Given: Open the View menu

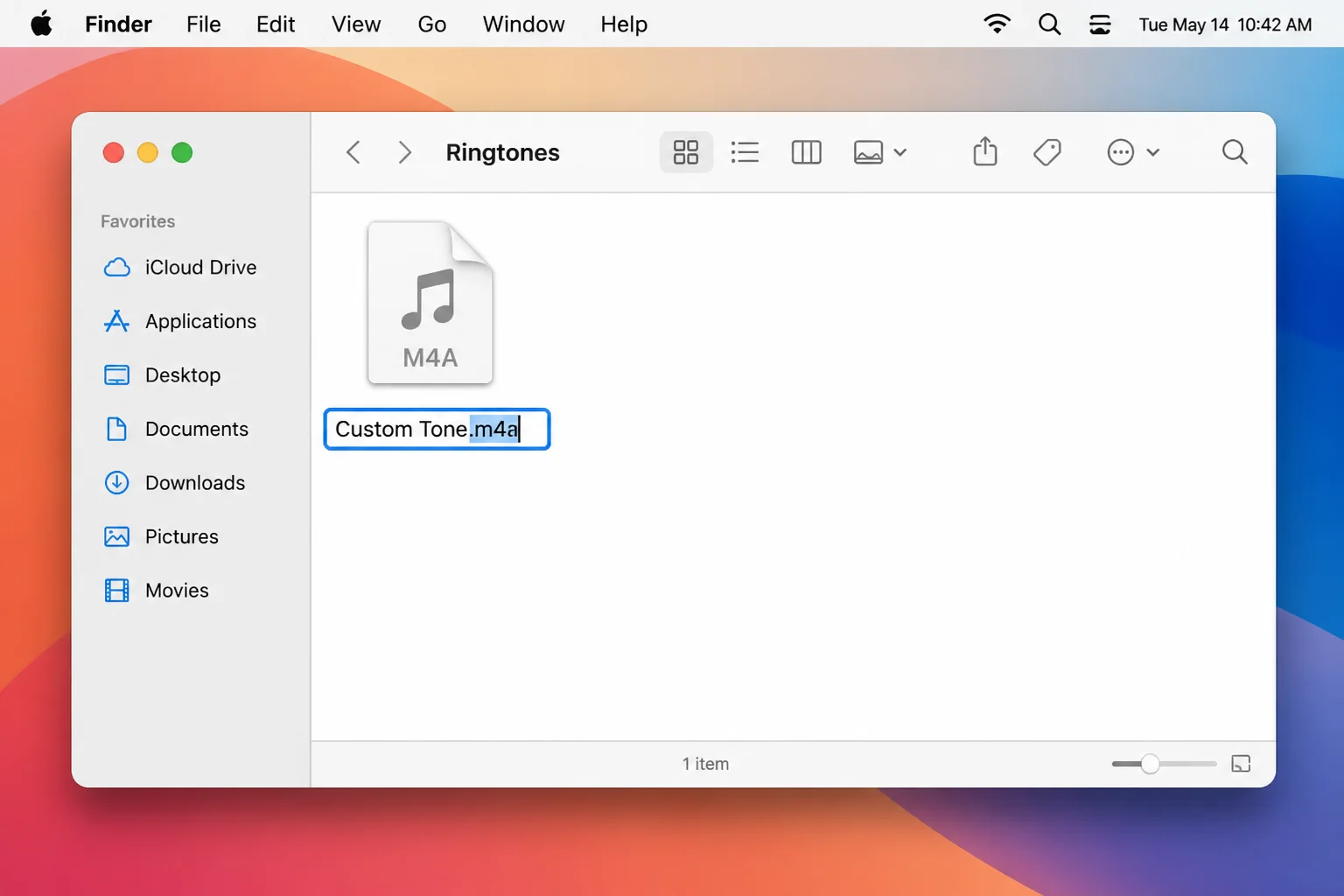Looking at the screenshot, I should 356,24.
